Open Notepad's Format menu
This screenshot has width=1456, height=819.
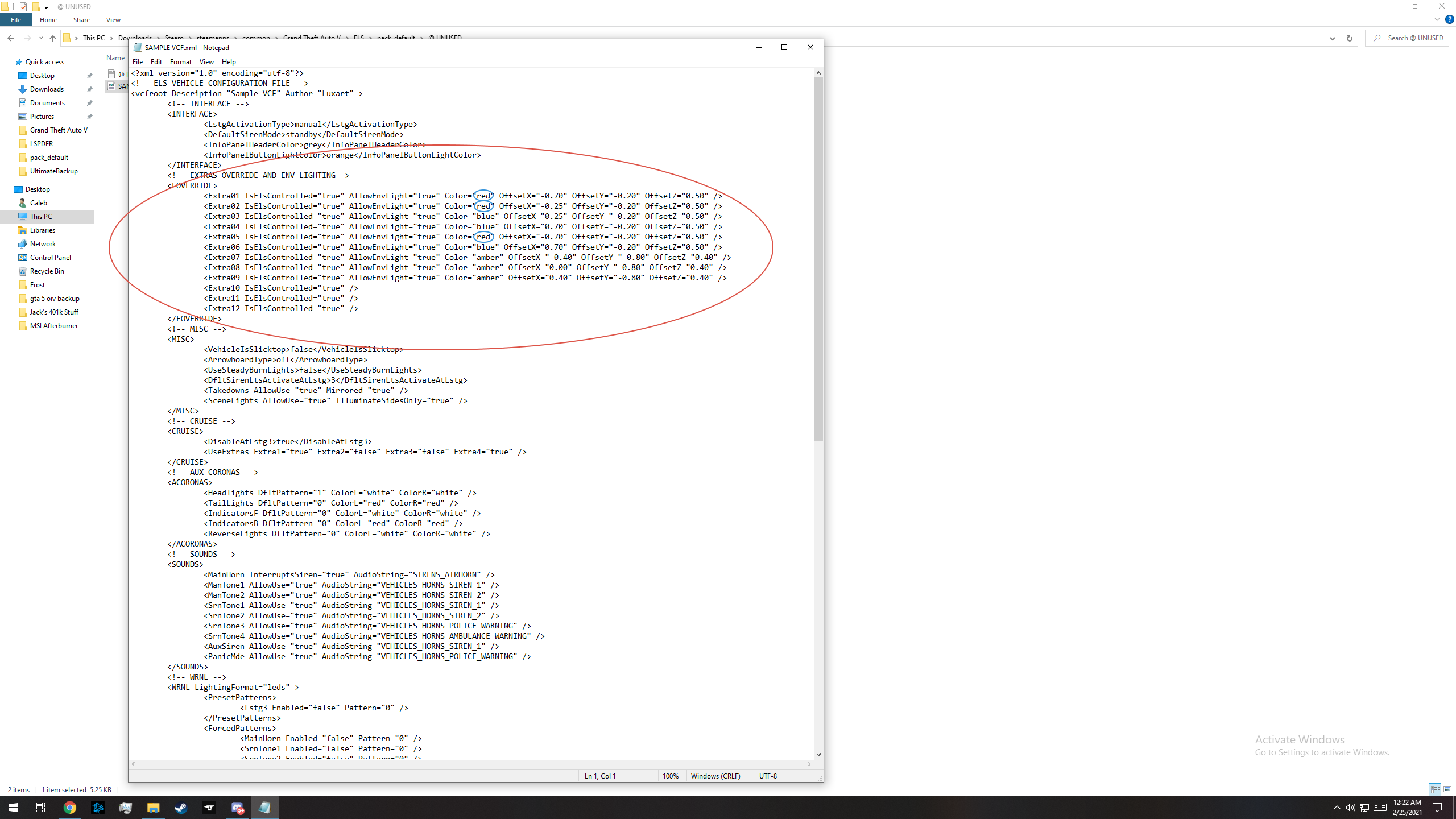pos(180,61)
